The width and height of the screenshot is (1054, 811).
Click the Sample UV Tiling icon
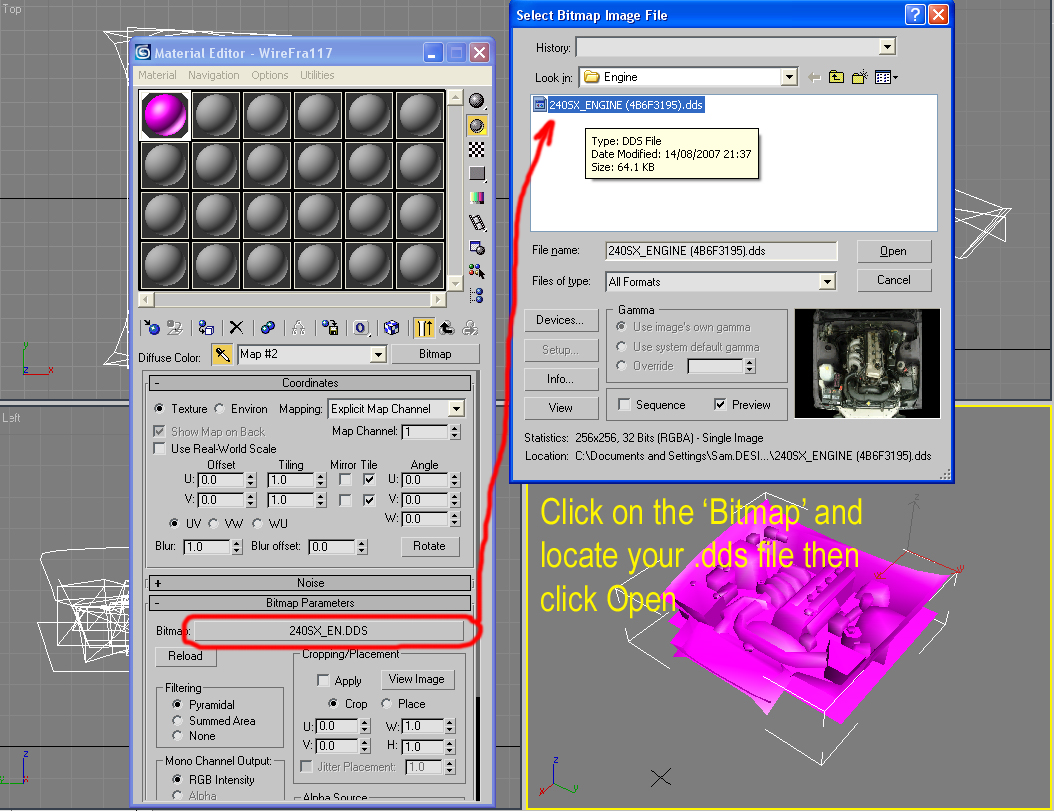click(x=477, y=173)
